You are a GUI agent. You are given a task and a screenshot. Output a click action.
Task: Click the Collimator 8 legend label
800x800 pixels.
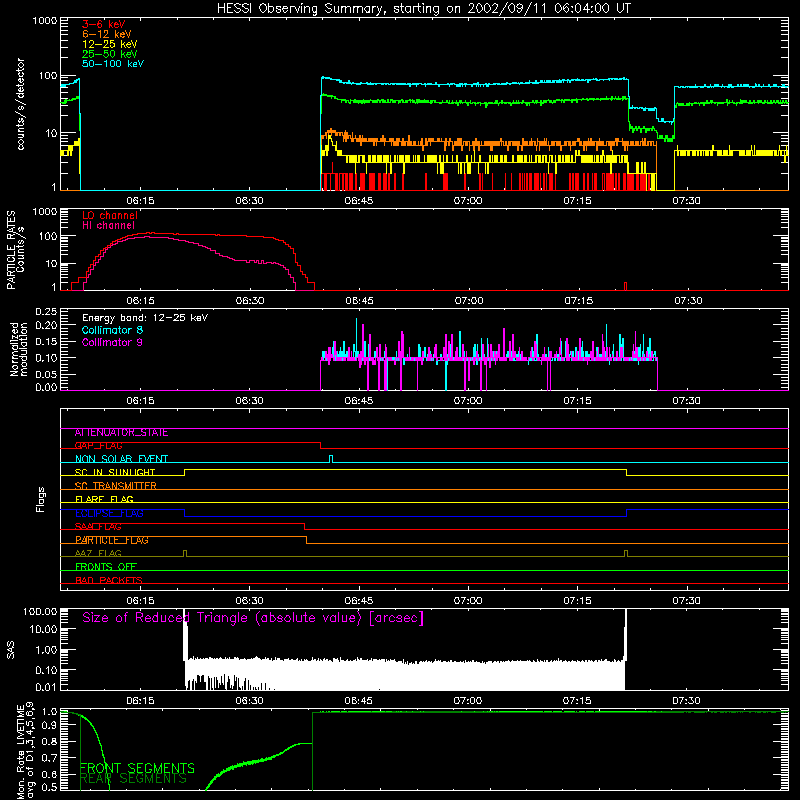(x=112, y=330)
